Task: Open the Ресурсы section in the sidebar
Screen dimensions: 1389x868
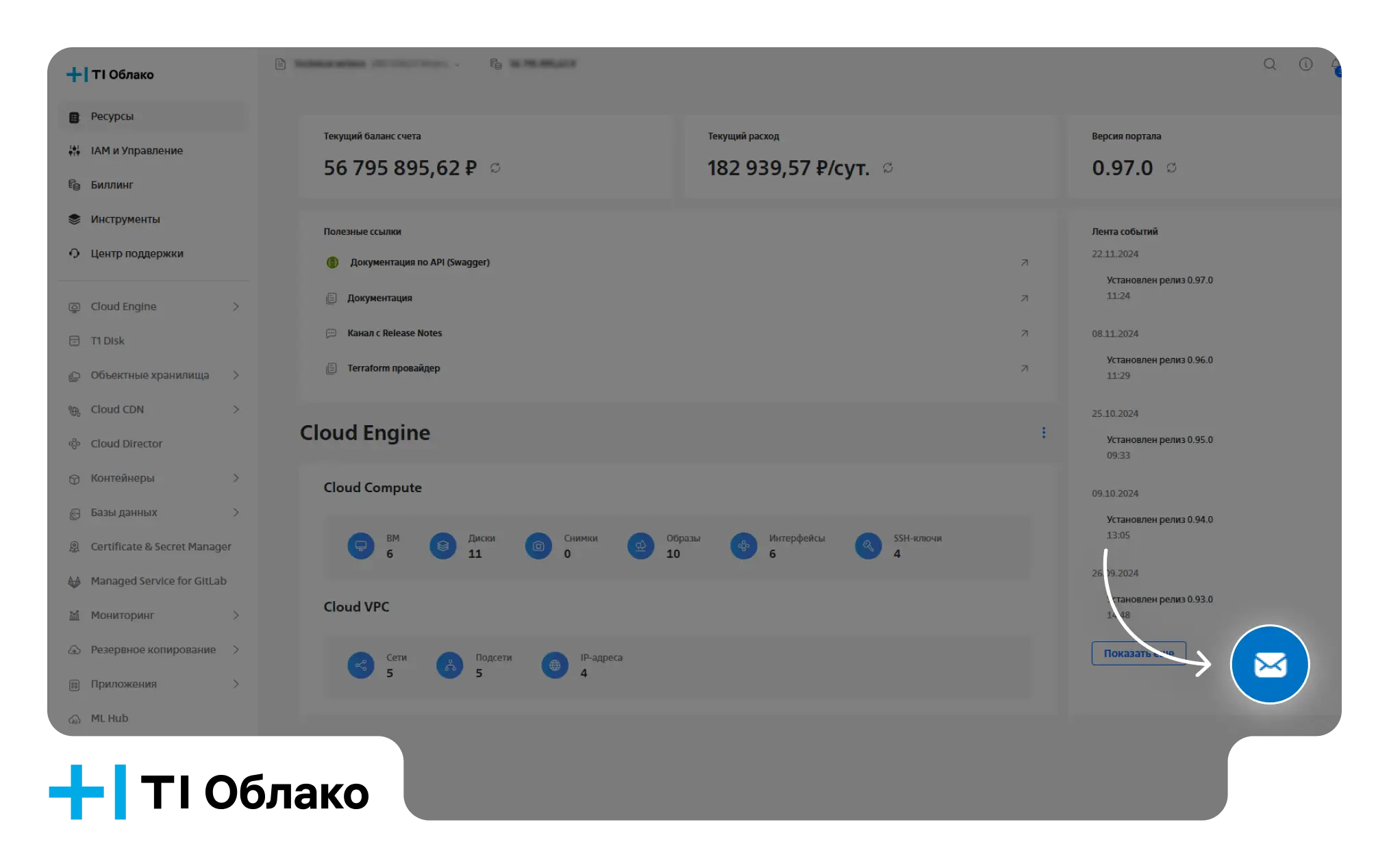Action: [153, 116]
